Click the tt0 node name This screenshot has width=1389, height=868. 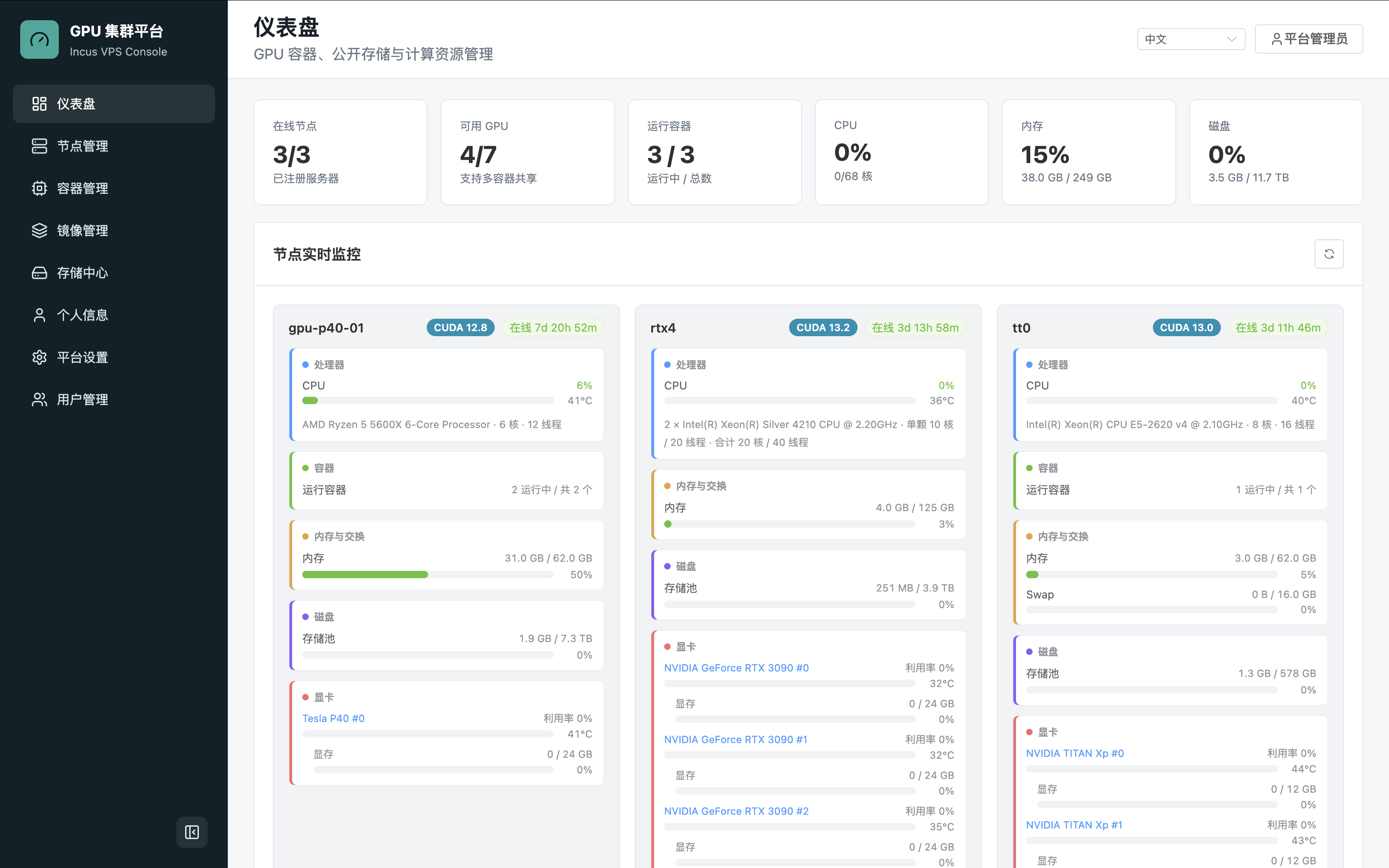pos(1021,328)
